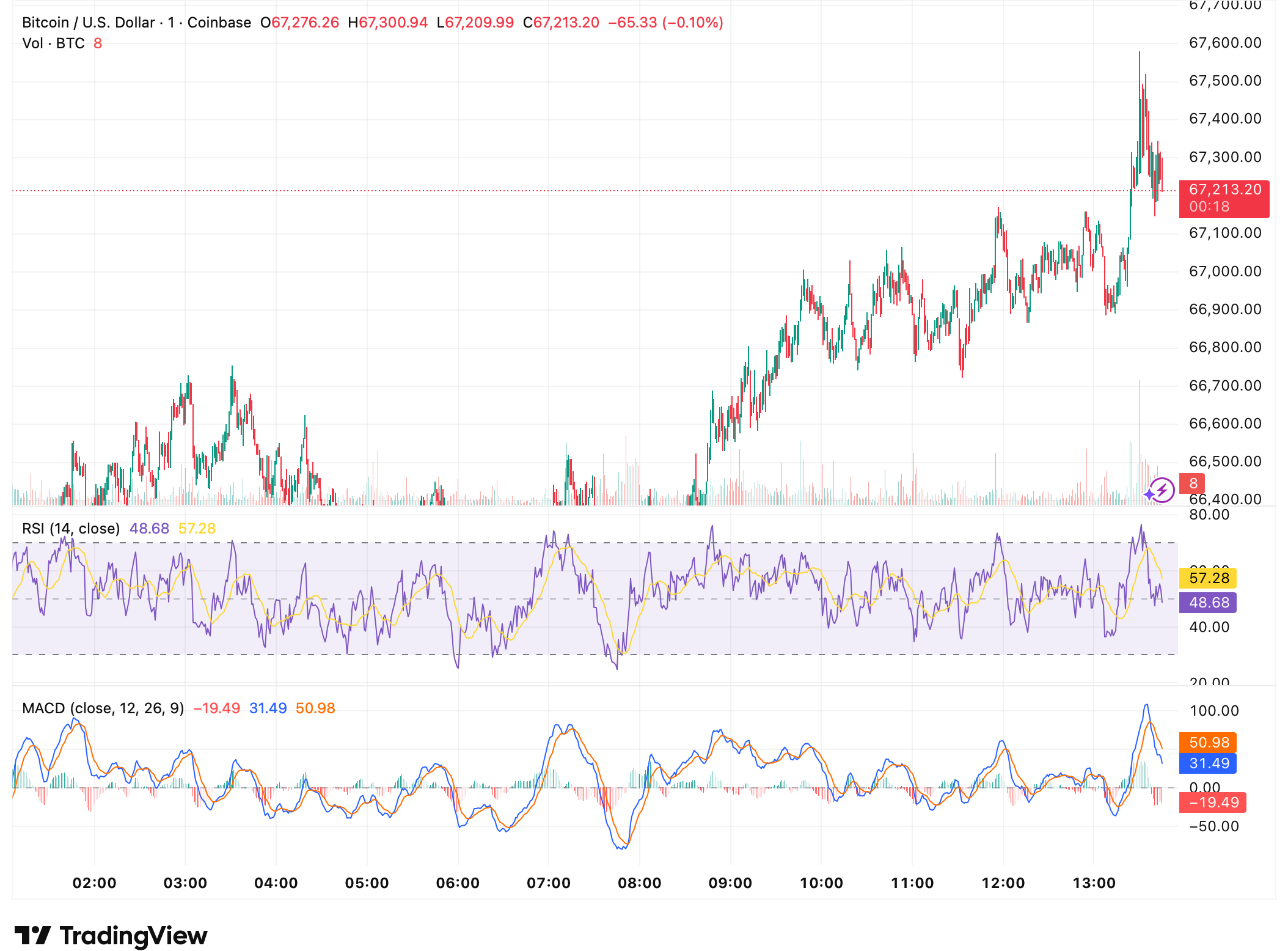Click the red -19.49 MACD histogram tag
Viewport: 1288px width, 951px height.
click(1213, 802)
